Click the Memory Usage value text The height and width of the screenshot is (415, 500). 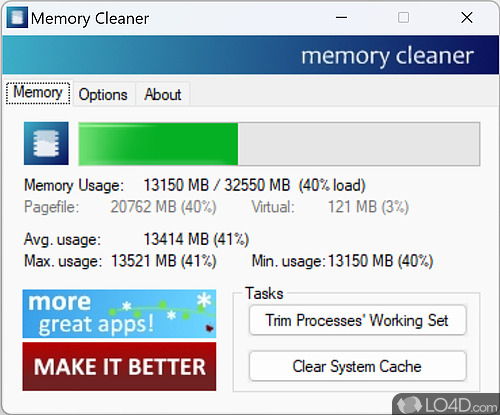click(254, 185)
